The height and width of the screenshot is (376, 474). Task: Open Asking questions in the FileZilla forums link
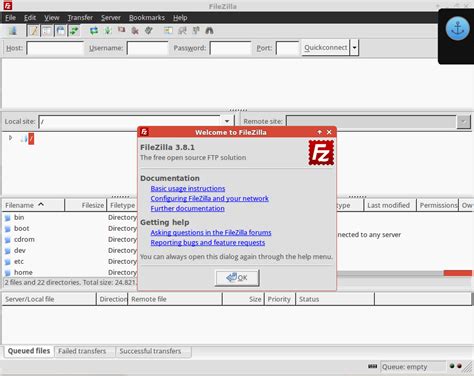pos(211,232)
